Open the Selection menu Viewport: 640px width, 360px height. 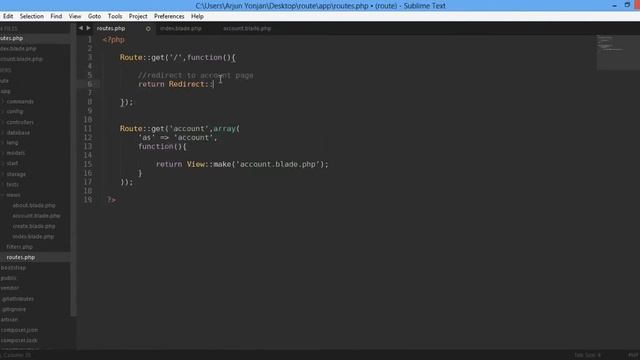(31, 16)
